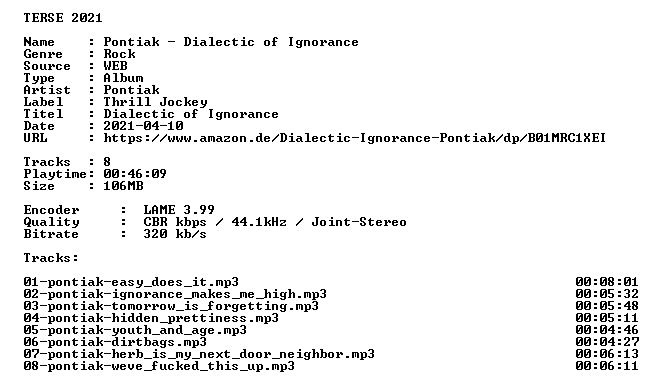648x384 pixels.
Task: Click the duration 00:08:01 of track 01
Action: (607, 282)
